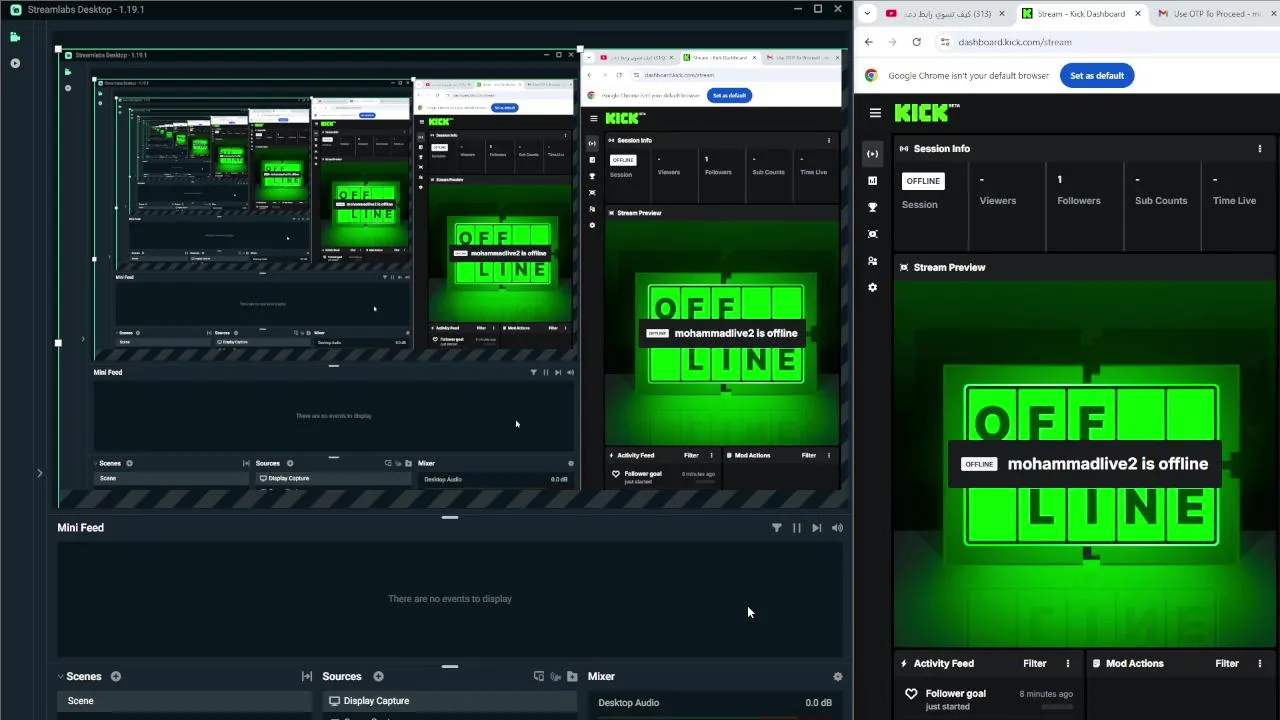This screenshot has height=720, width=1280.
Task: Open the community users icon in Kick sidebar
Action: (x=873, y=261)
